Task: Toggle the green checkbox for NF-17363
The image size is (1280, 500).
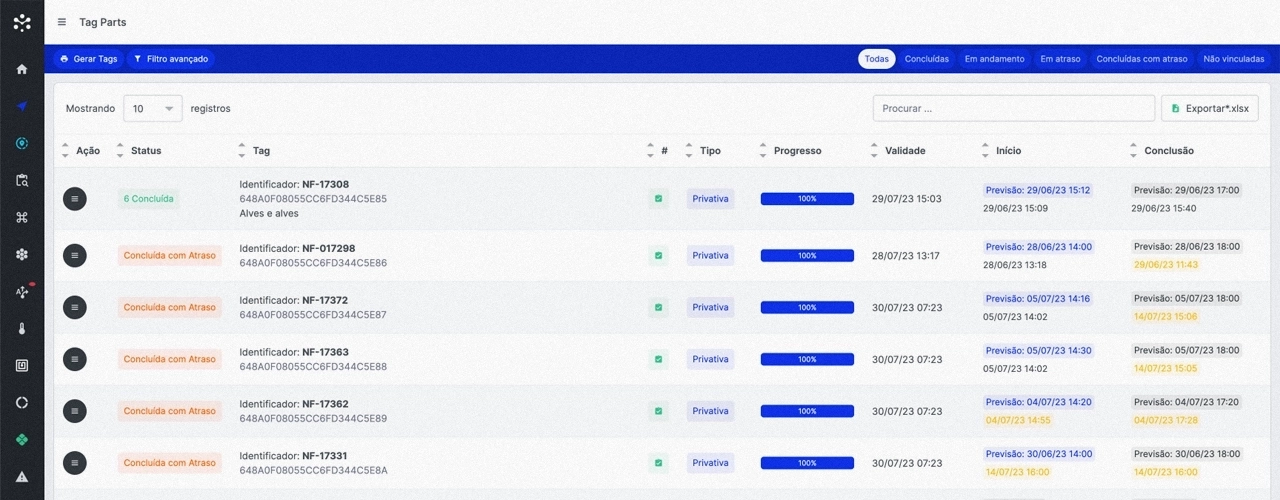Action: [x=658, y=359]
